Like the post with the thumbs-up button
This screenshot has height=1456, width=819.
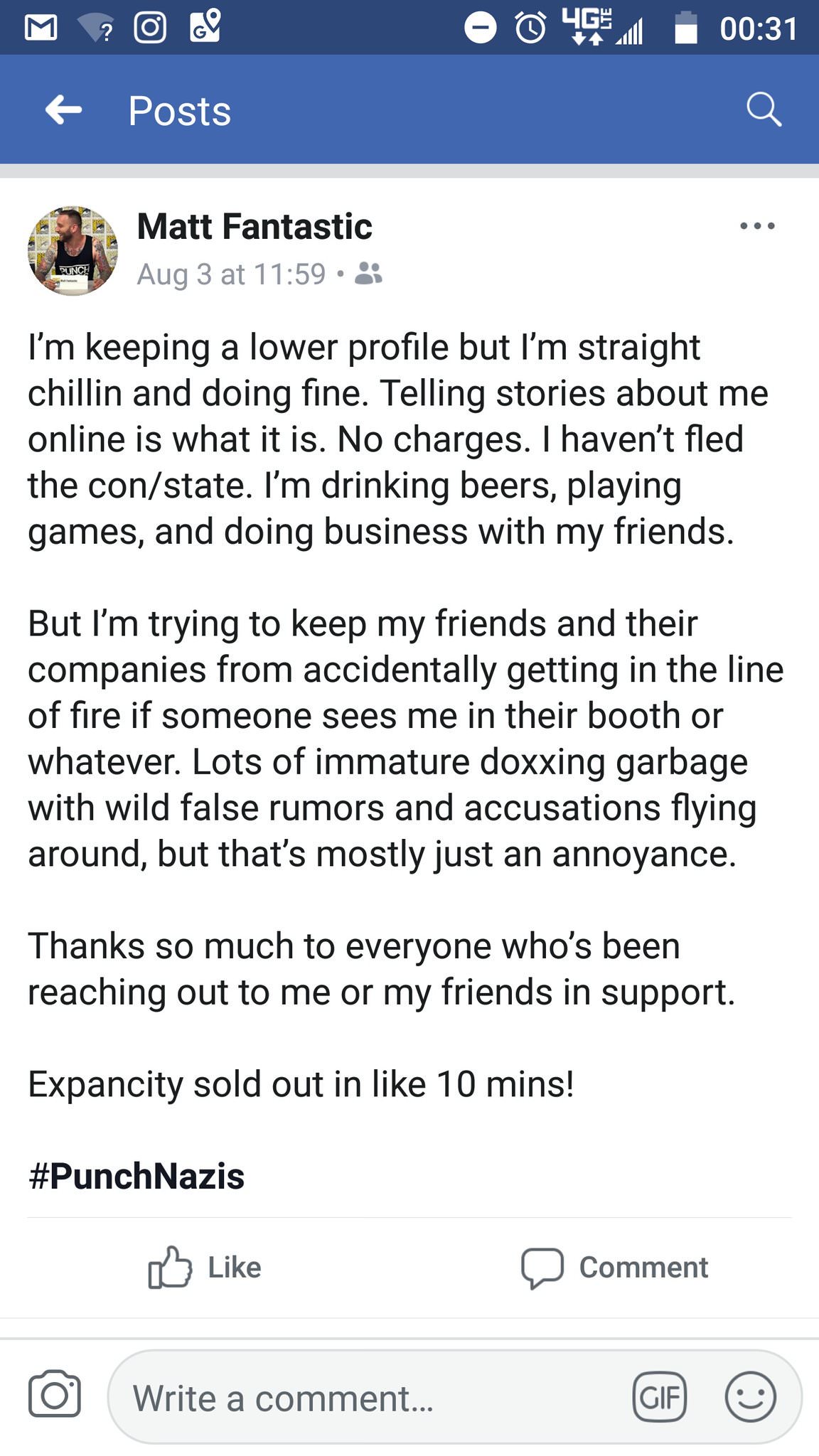coord(205,1267)
